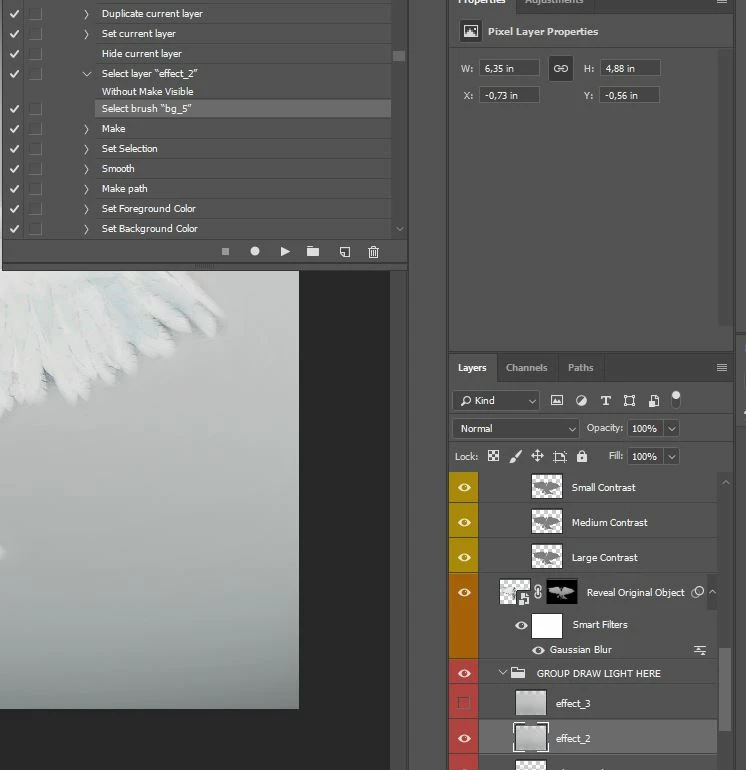Hide the Smart Filters

(521, 626)
